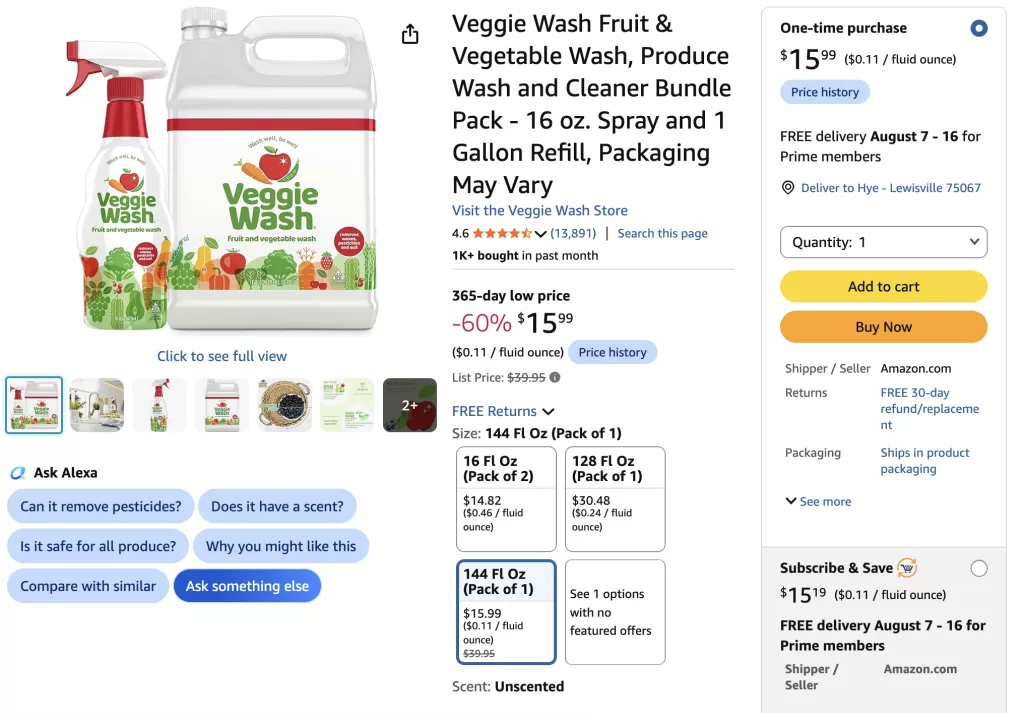The width and height of the screenshot is (1024, 713).
Task: Open the star rating breakdown chevron
Action: pos(540,234)
